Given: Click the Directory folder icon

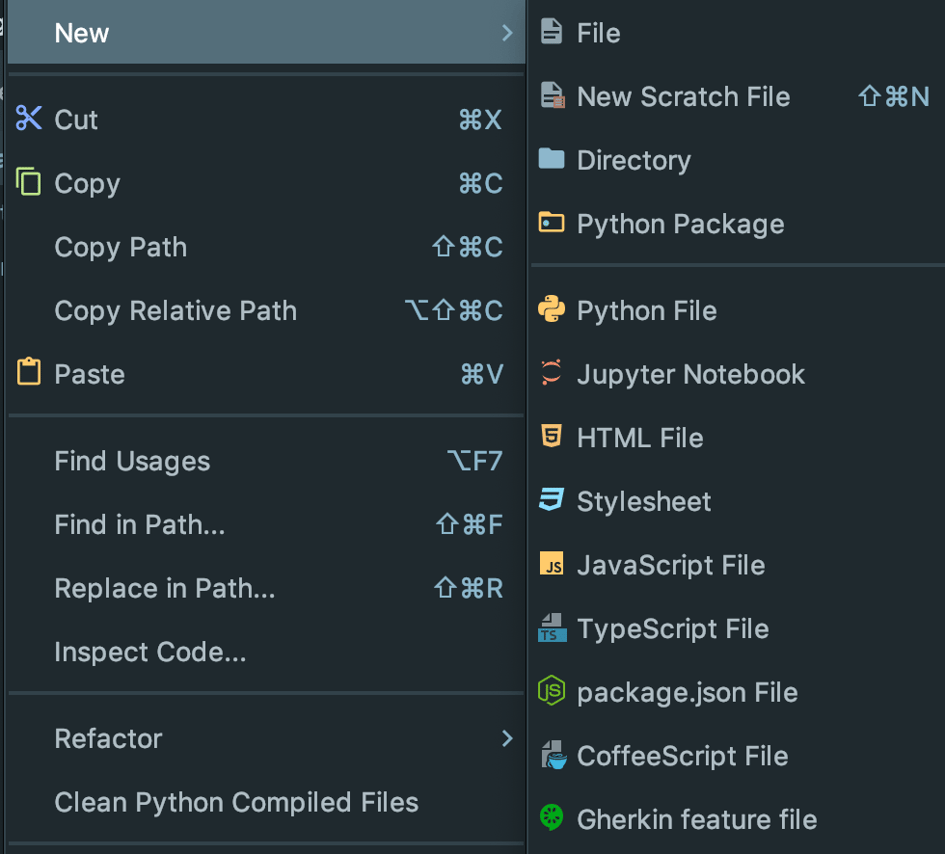Looking at the screenshot, I should pos(551,160).
